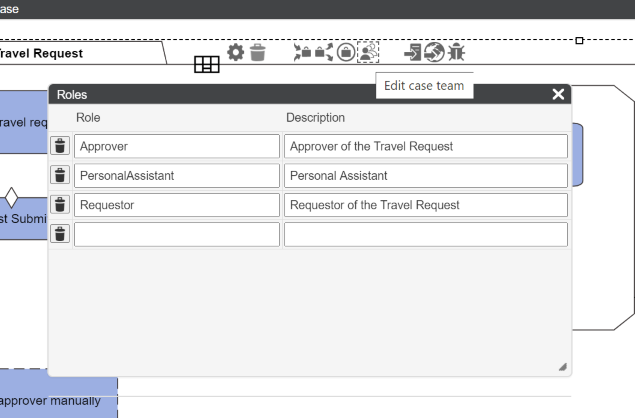Open output parameters briefcase icon
635x418 pixels.
point(324,52)
